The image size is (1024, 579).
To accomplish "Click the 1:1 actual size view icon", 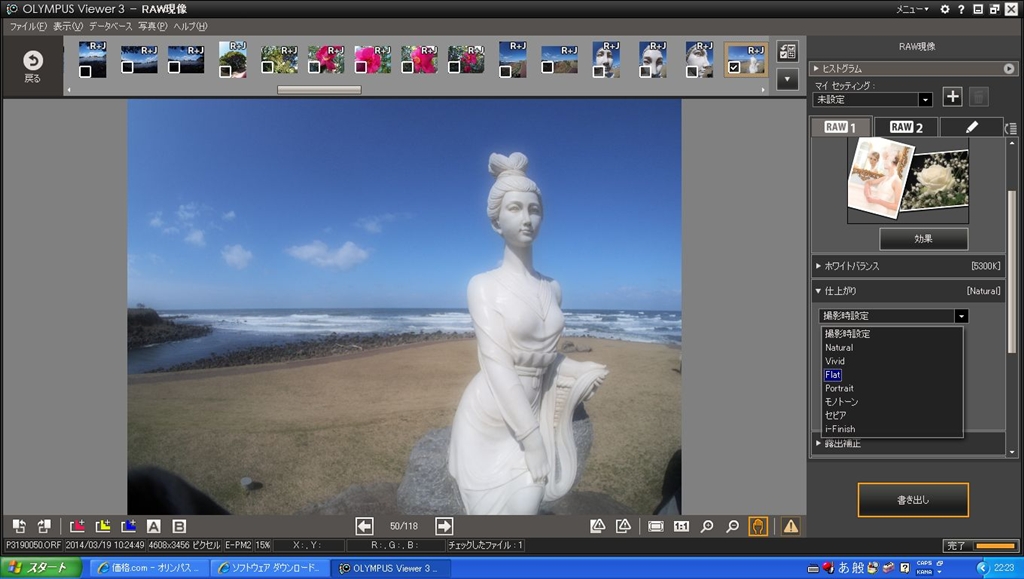I will coord(681,526).
